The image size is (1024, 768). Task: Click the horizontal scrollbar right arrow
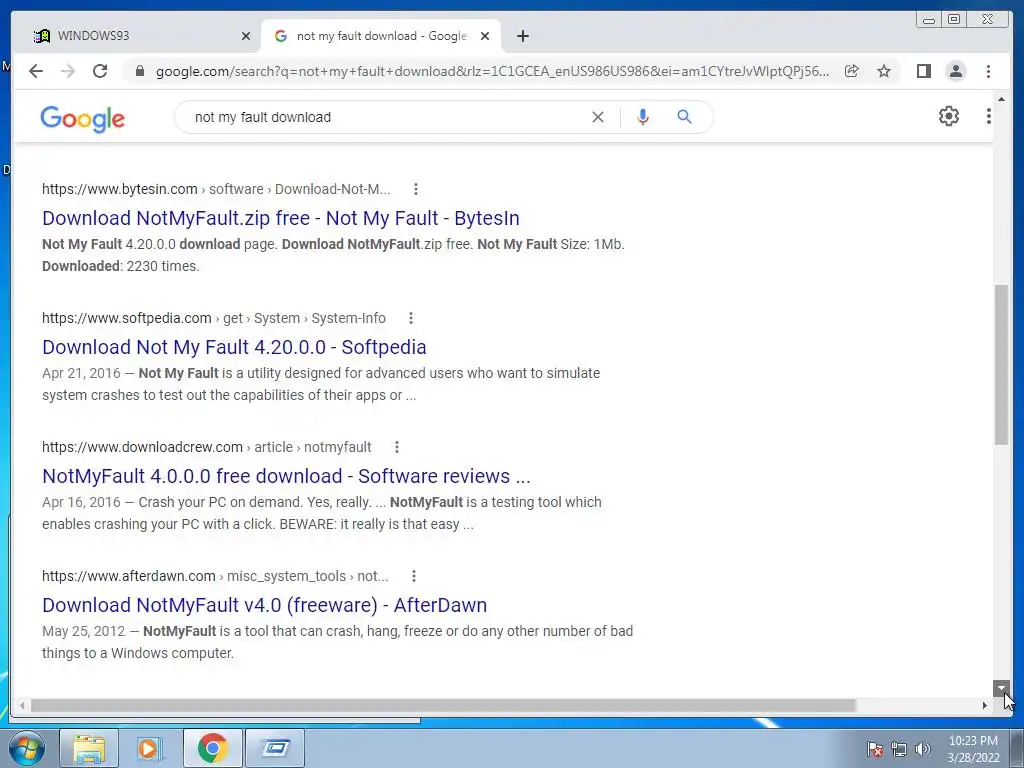985,705
